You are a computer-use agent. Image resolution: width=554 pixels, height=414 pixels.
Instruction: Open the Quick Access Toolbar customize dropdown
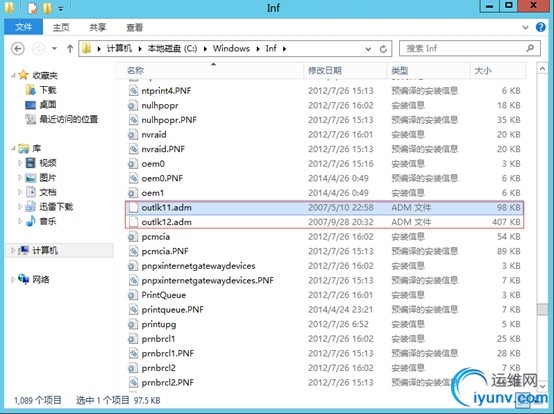(61, 8)
